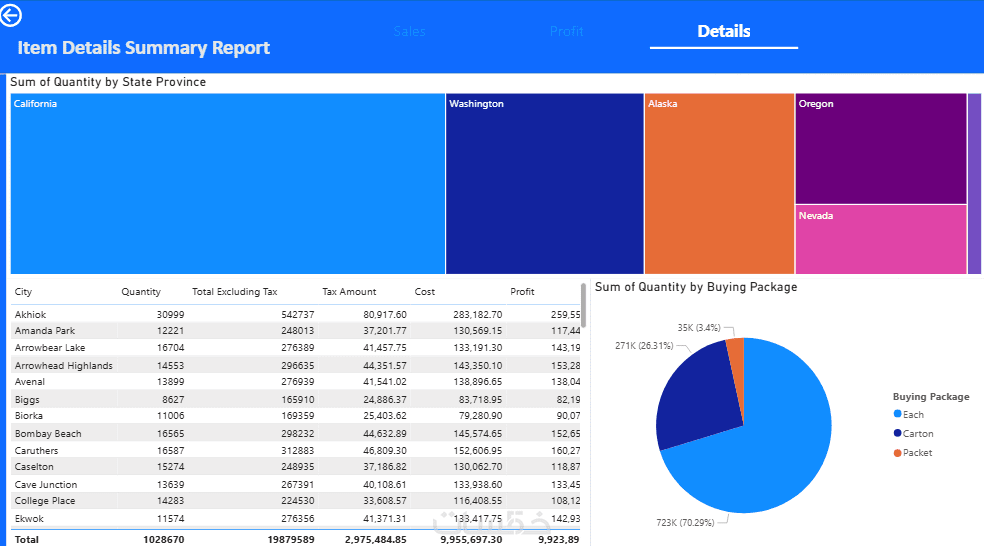Click the pie label '271K (26.31%)'
This screenshot has width=984, height=546.
pos(644,346)
